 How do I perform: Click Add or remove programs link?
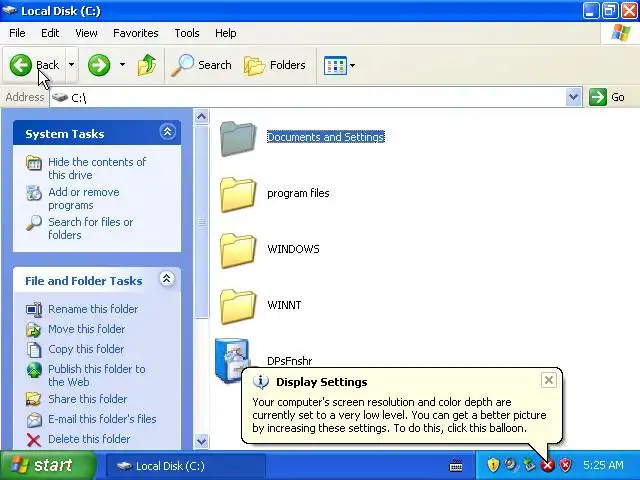[x=84, y=198]
